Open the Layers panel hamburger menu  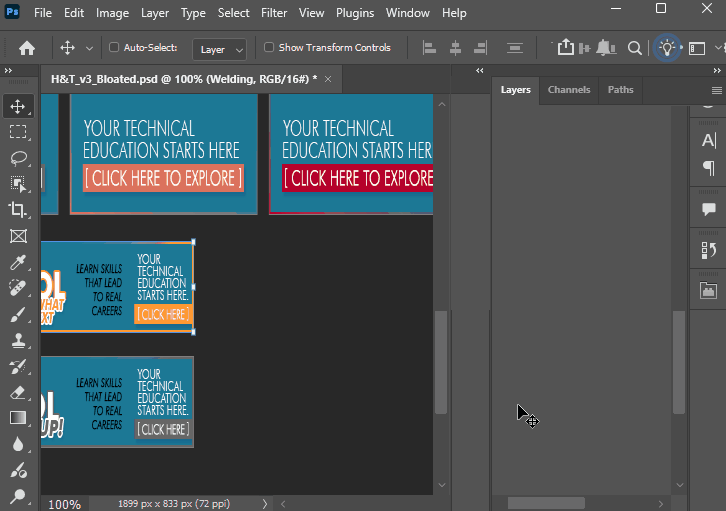(716, 90)
